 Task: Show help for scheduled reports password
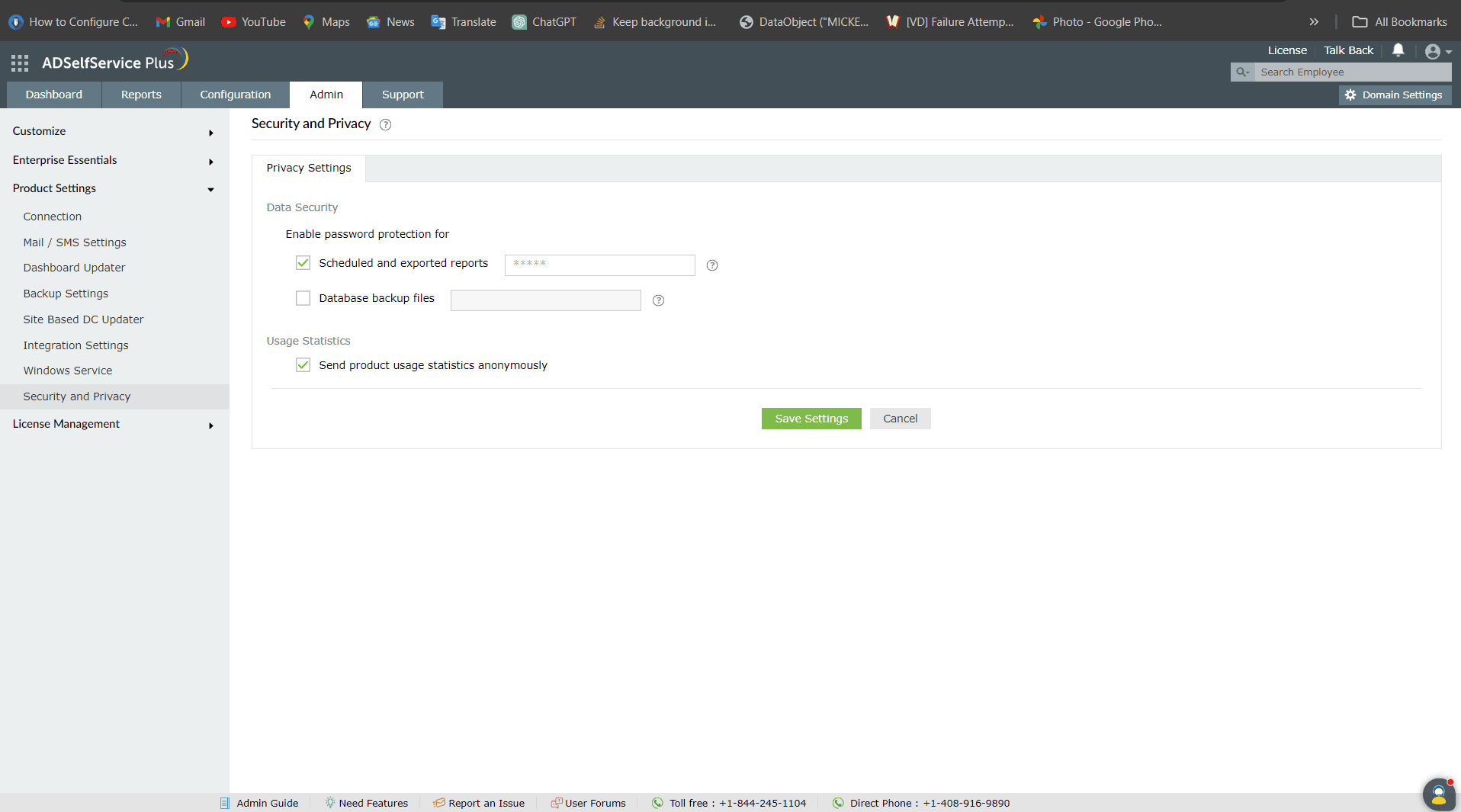(x=712, y=265)
